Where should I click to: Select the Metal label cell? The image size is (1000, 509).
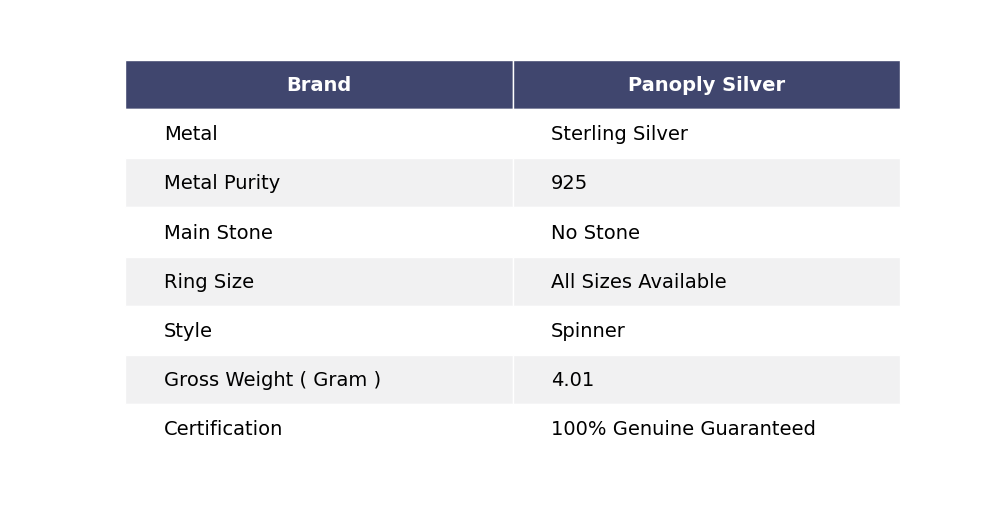click(319, 134)
